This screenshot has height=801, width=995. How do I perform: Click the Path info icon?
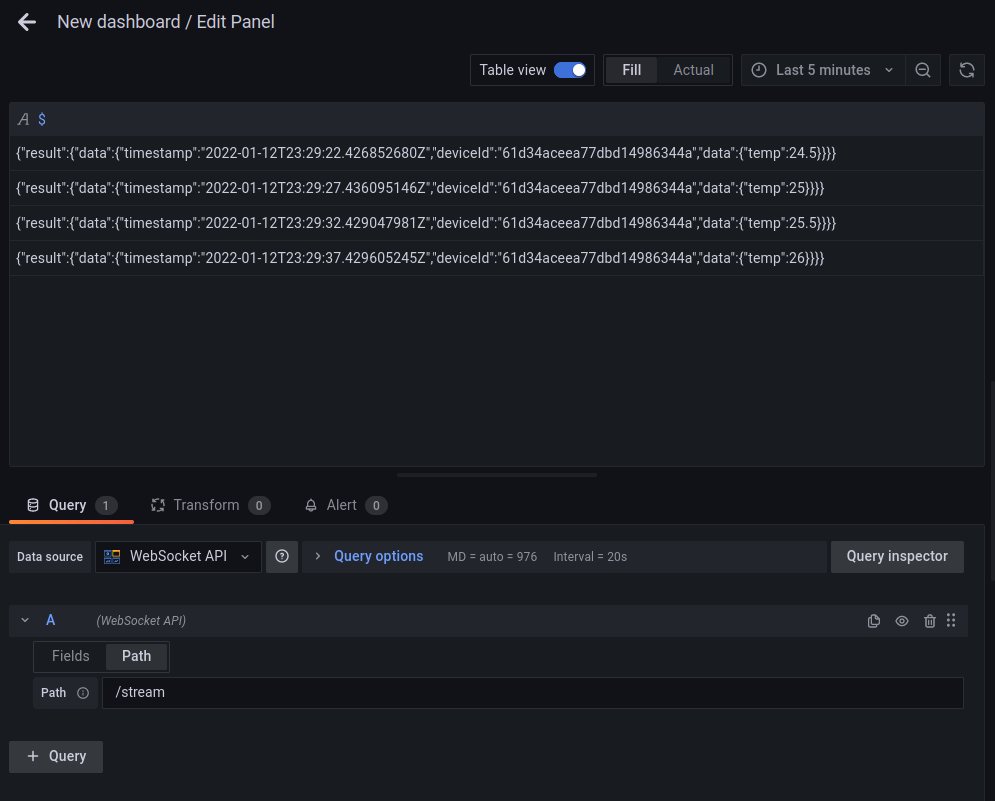tap(83, 693)
